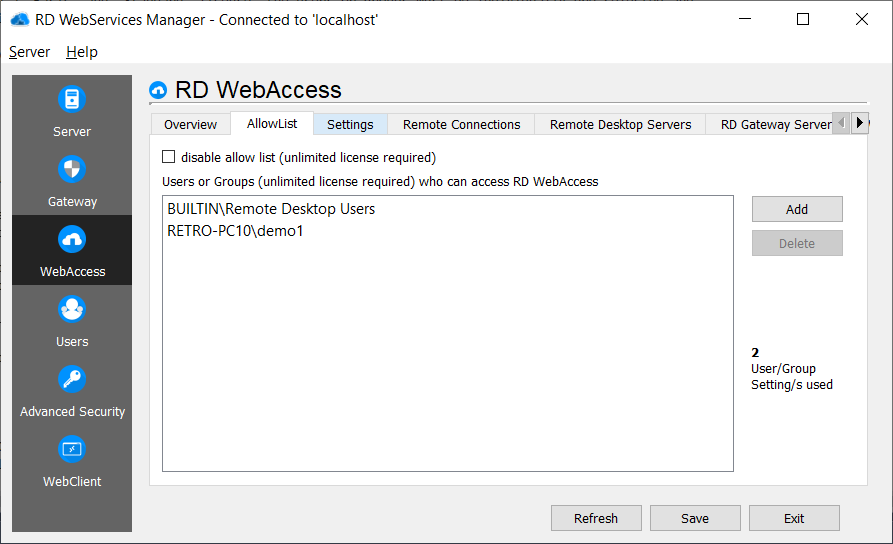Click the WebAccess cloud icon
This screenshot has width=893, height=544.
pos(72,240)
